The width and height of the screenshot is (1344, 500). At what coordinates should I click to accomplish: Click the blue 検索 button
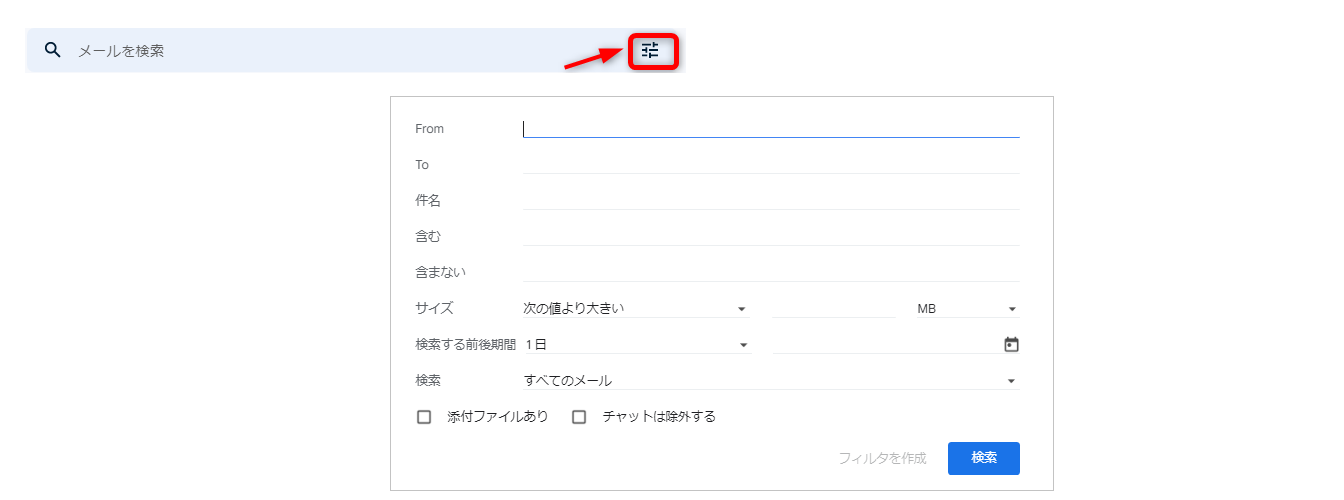983,458
